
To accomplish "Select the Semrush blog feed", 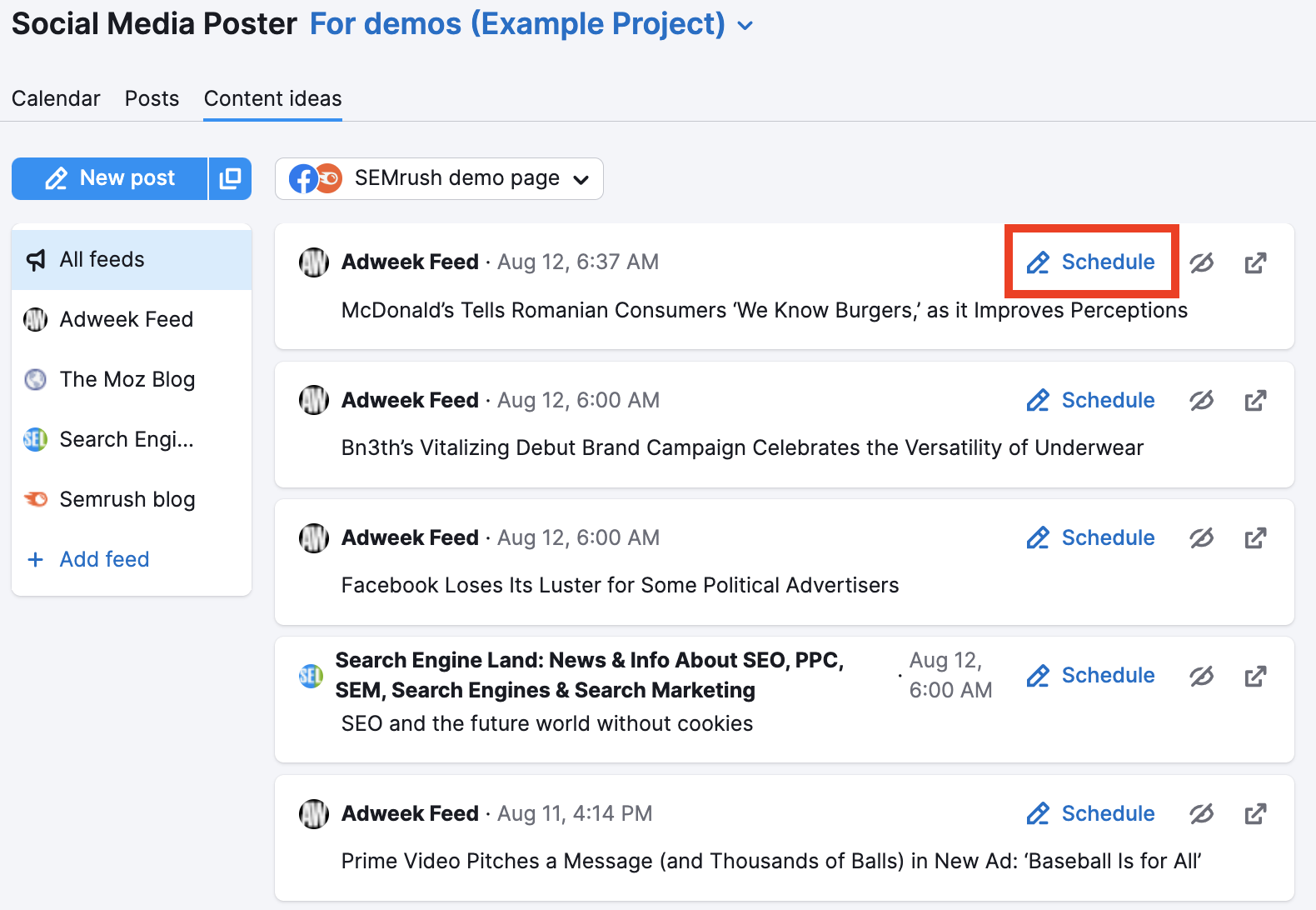I will tap(127, 499).
